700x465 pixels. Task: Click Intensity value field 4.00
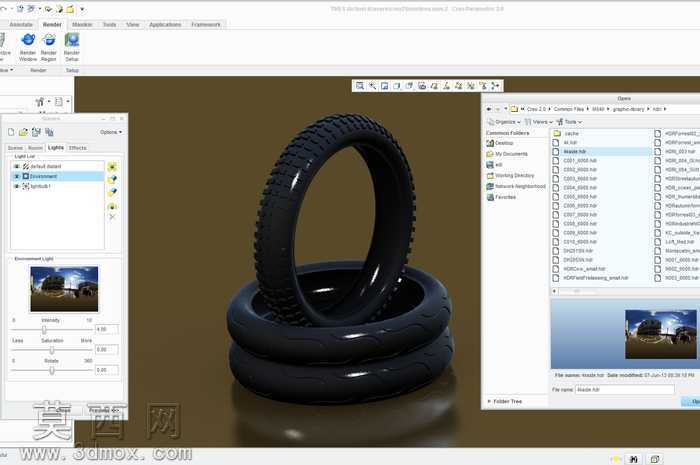pos(107,329)
